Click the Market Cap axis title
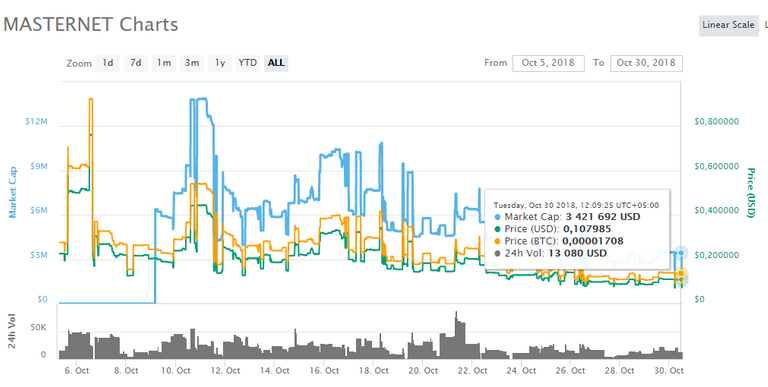Image resolution: width=768 pixels, height=387 pixels. 13,193
